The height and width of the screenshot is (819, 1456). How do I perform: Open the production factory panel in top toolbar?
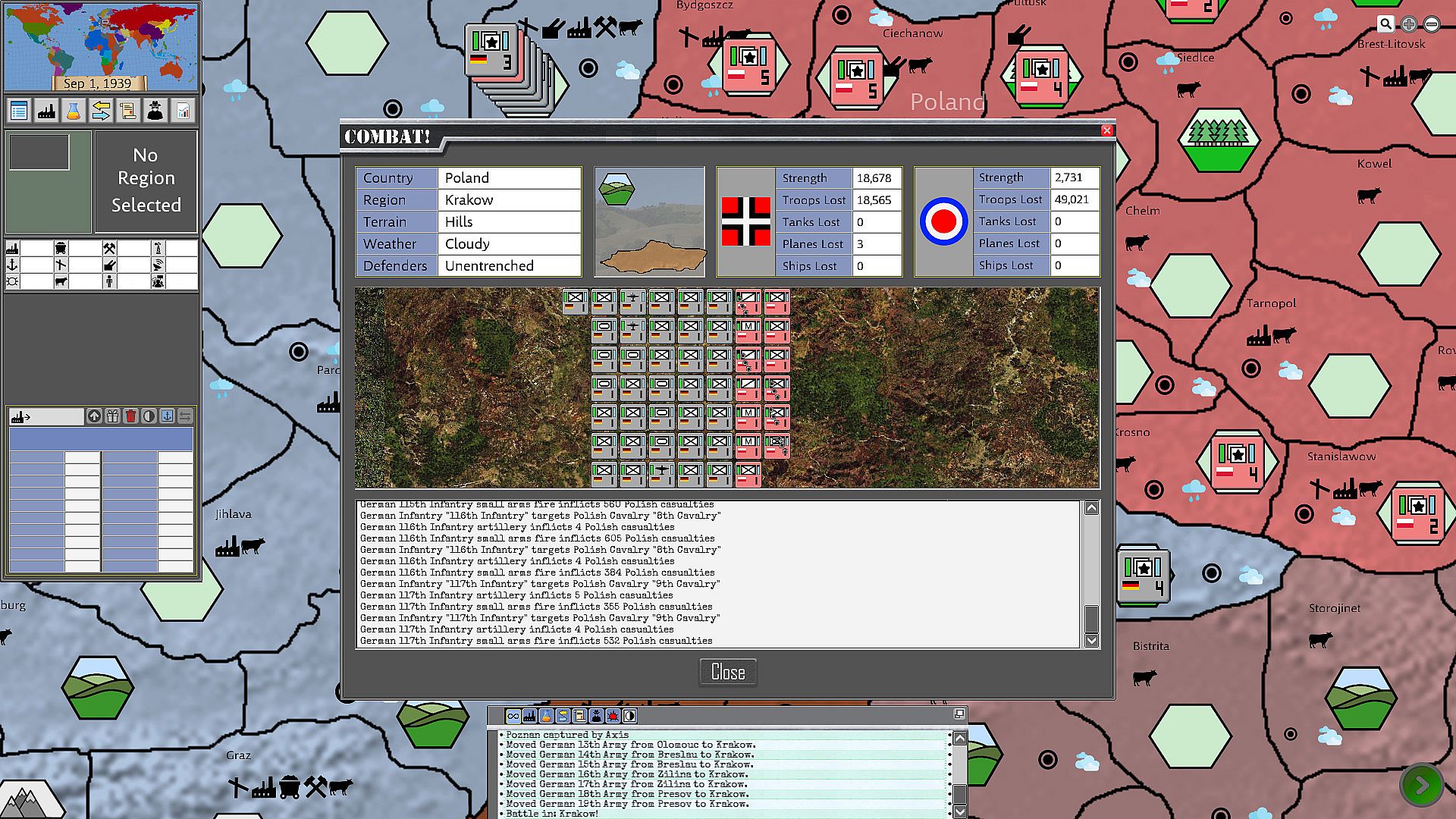pyautogui.click(x=46, y=111)
